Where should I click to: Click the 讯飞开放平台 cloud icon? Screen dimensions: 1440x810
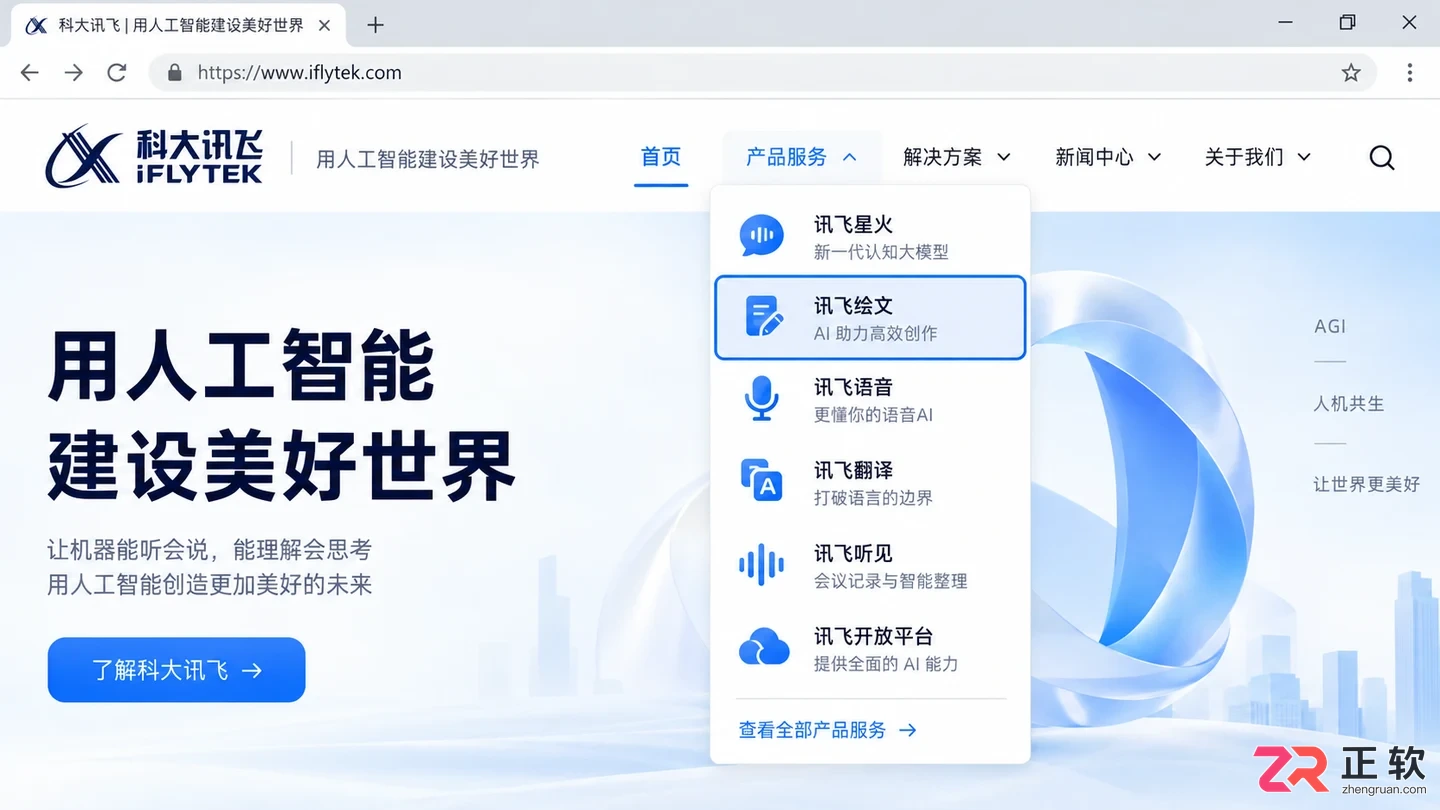[x=764, y=647]
